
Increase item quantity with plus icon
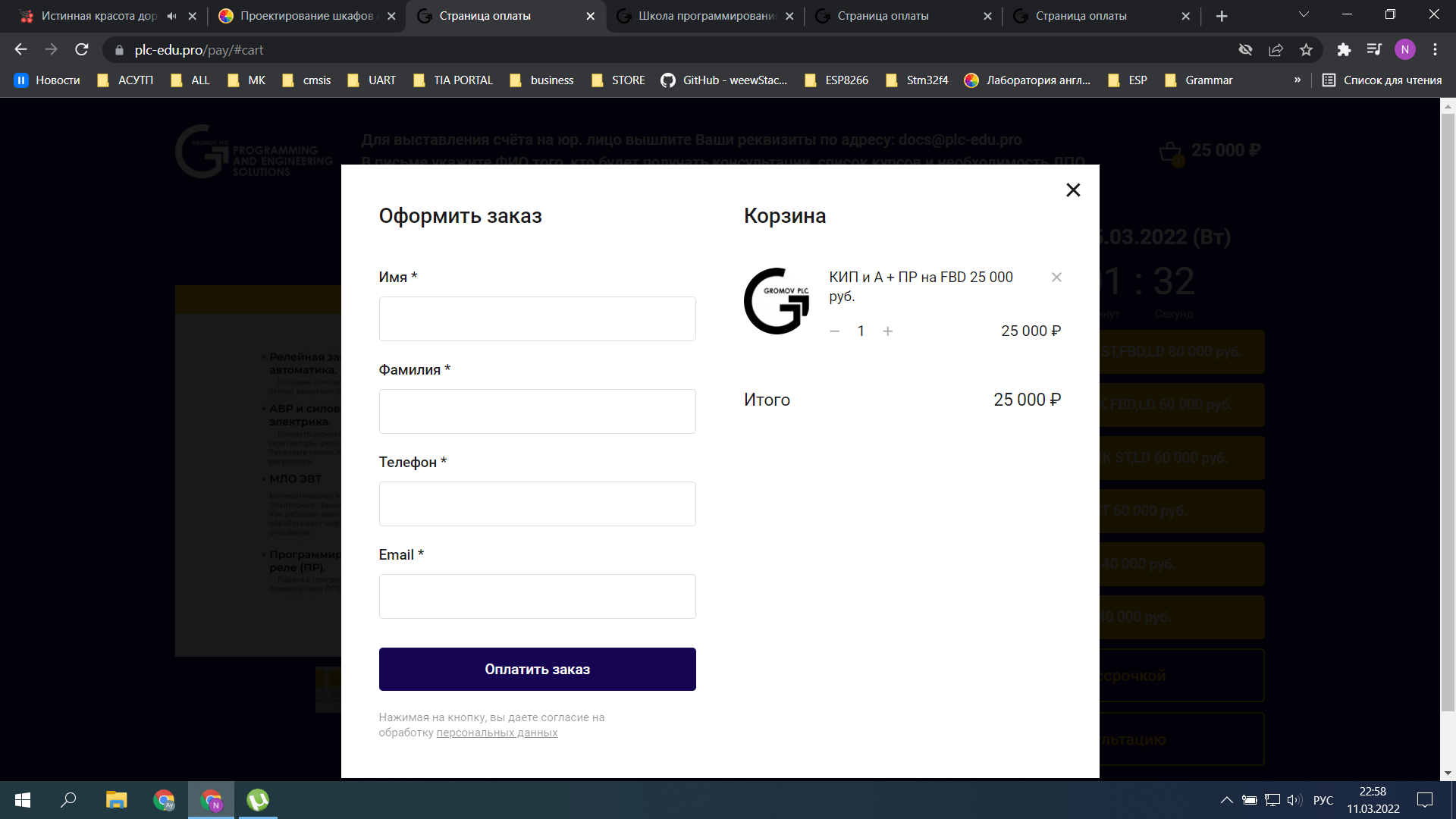click(887, 331)
